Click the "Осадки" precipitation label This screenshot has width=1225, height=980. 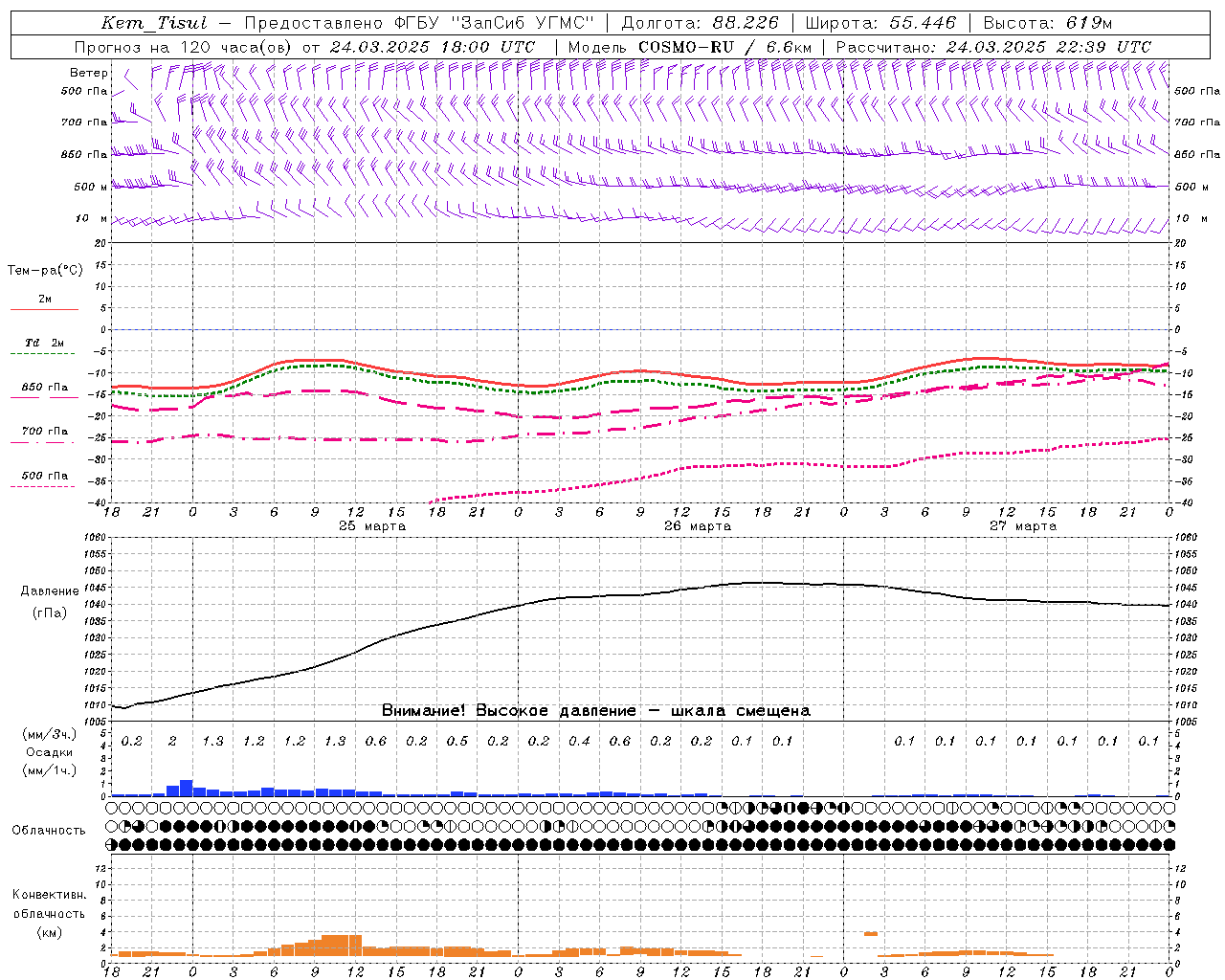[50, 752]
